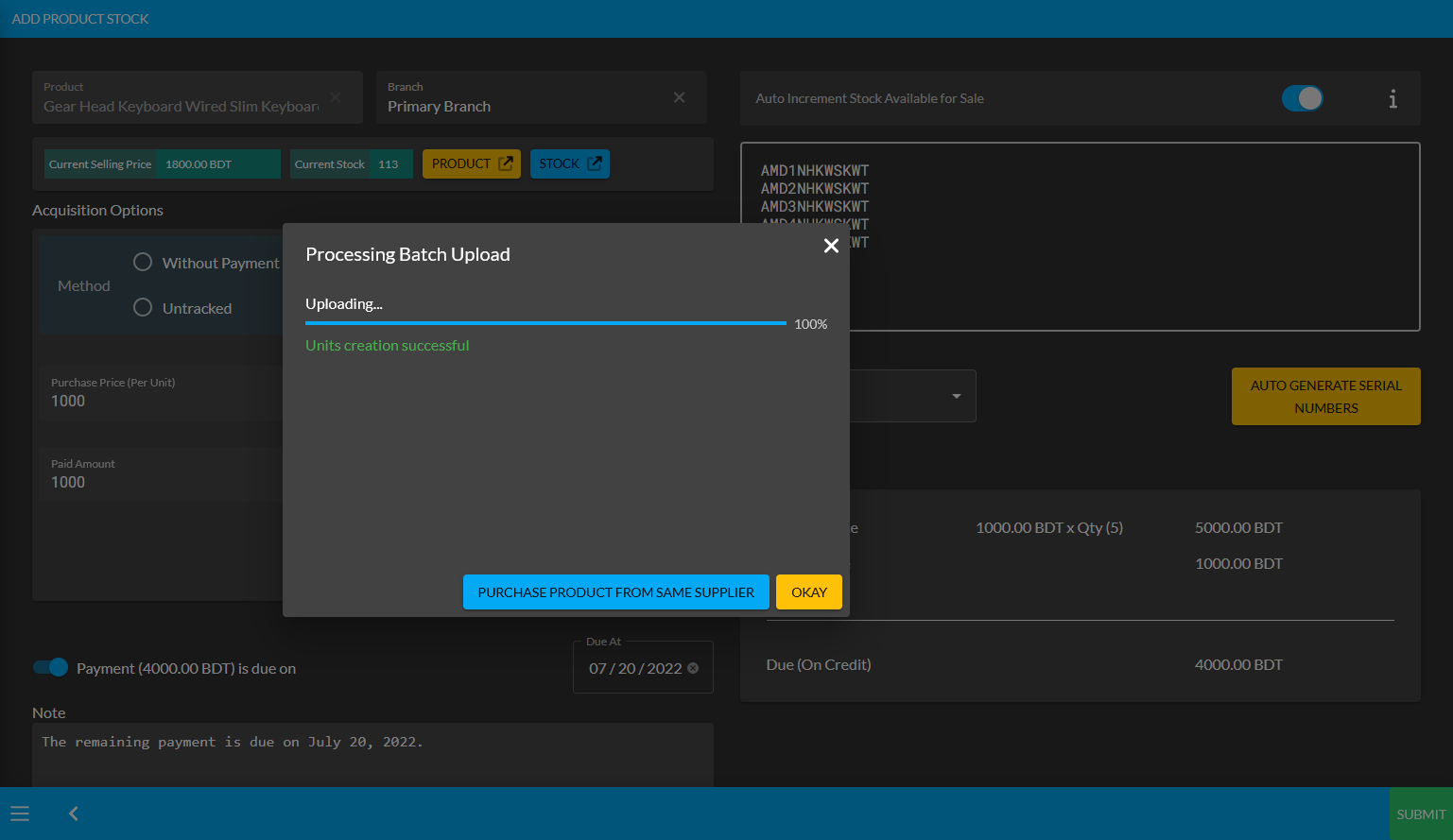Viewport: 1453px width, 840px height.
Task: Click the OKAY button
Action: point(809,592)
